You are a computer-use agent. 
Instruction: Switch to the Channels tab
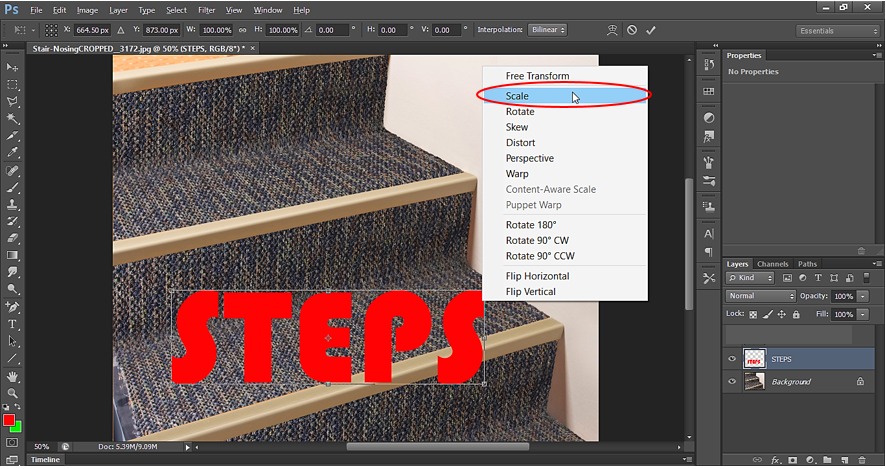[772, 264]
